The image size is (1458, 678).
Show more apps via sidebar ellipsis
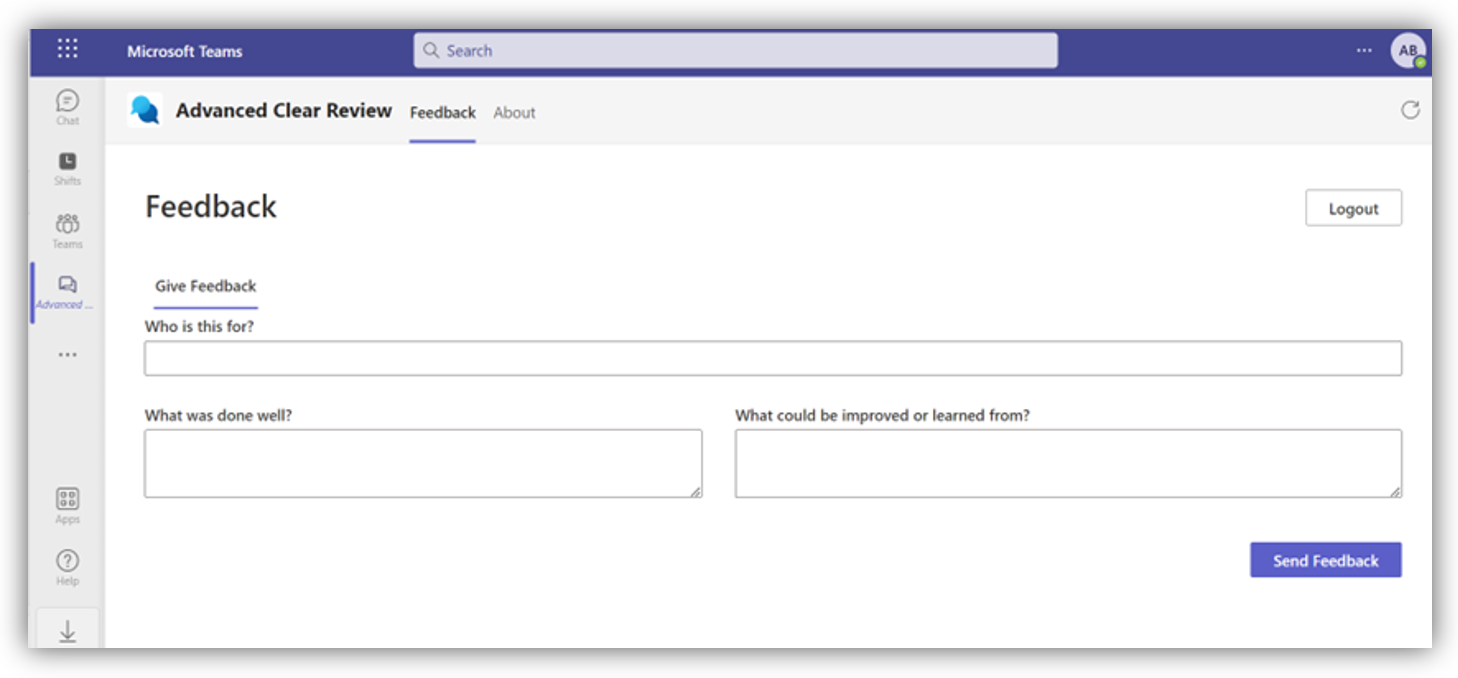pyautogui.click(x=67, y=354)
